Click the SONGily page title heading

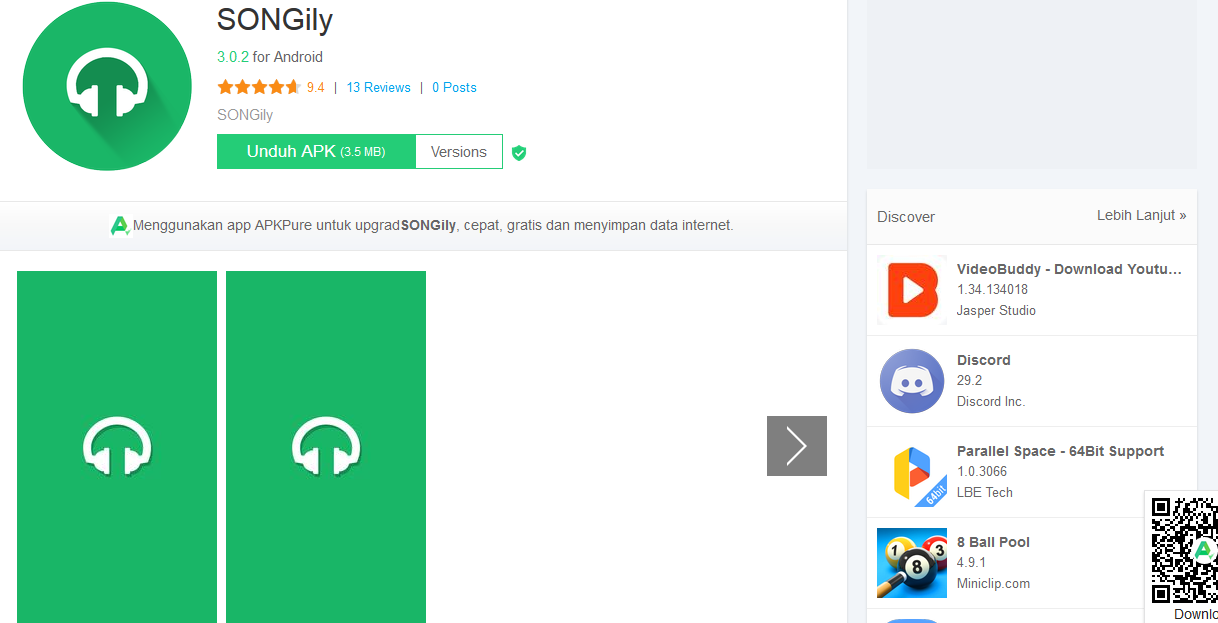(275, 21)
